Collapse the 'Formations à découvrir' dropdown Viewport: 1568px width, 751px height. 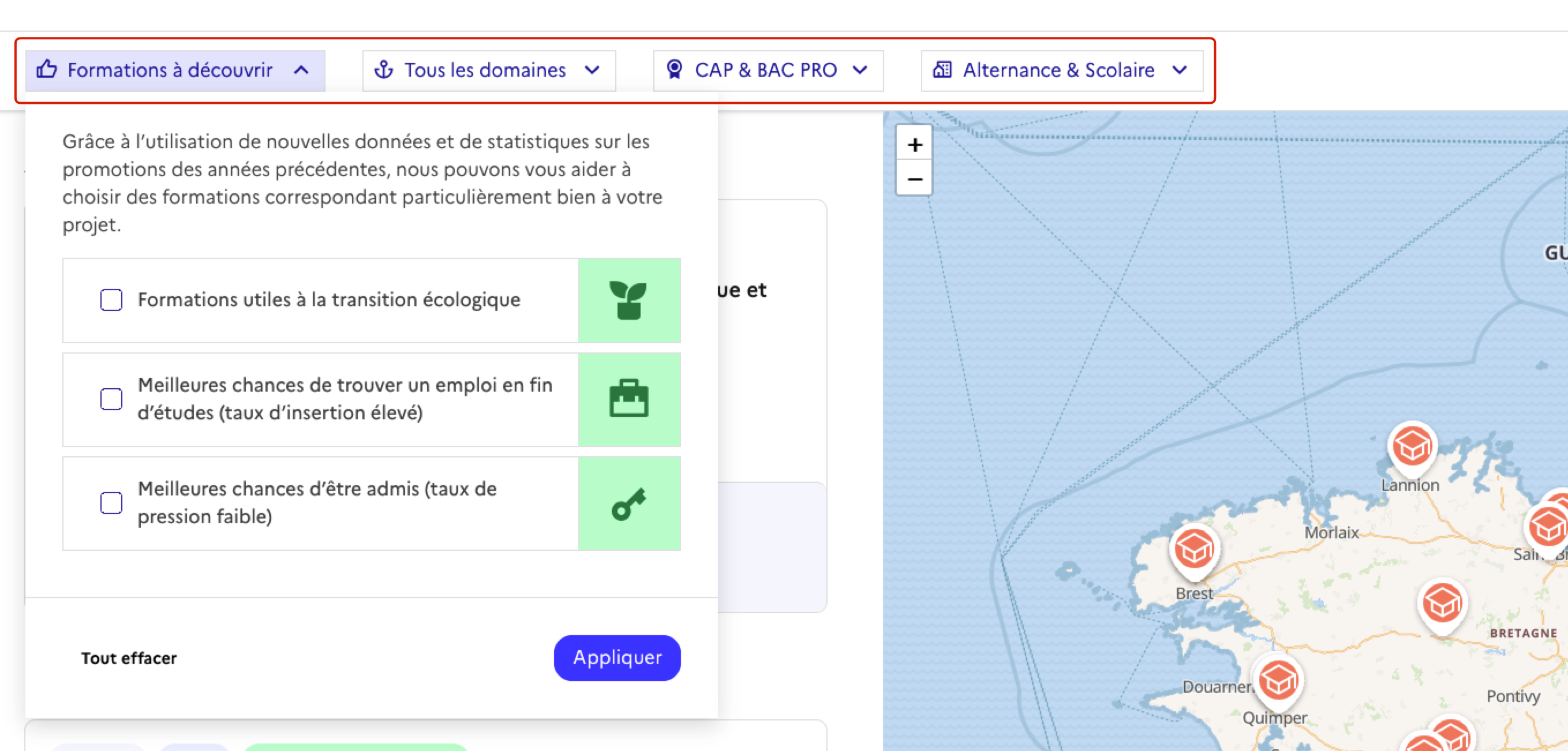[175, 70]
